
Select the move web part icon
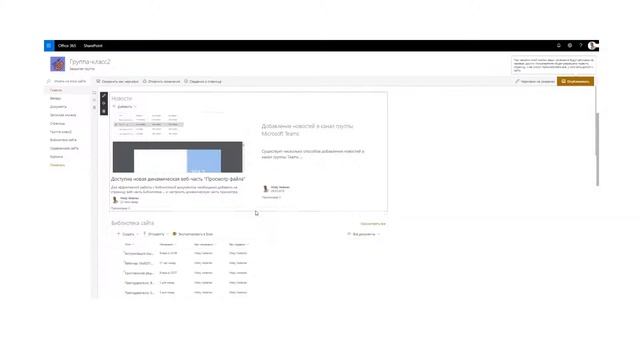coord(104,104)
